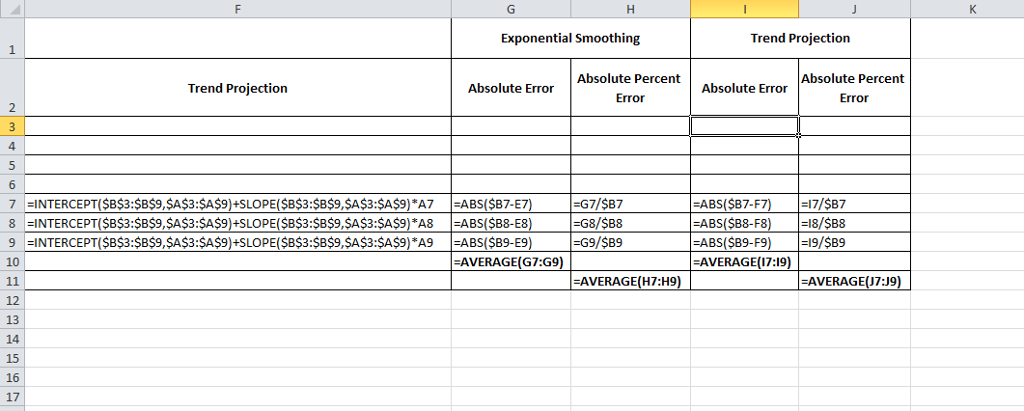1024x411 pixels.
Task: Click cell containing =AVERAGE(H7:H9)
Action: pyautogui.click(x=630, y=282)
